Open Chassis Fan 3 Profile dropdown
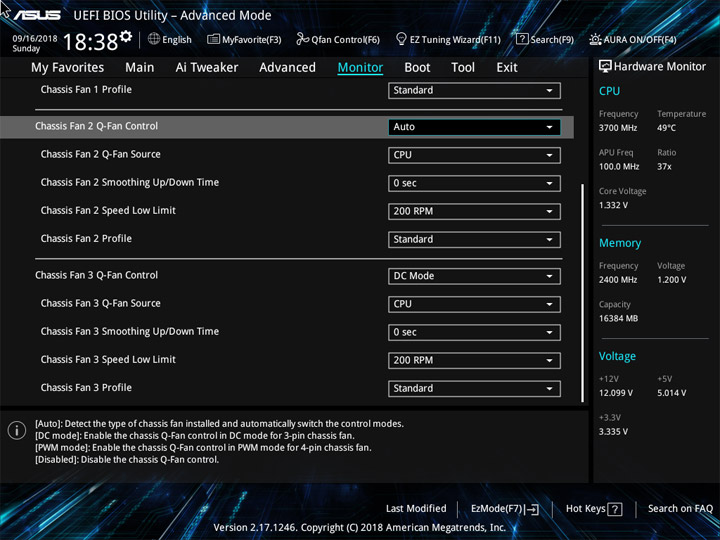The height and width of the screenshot is (540, 720). tap(474, 388)
